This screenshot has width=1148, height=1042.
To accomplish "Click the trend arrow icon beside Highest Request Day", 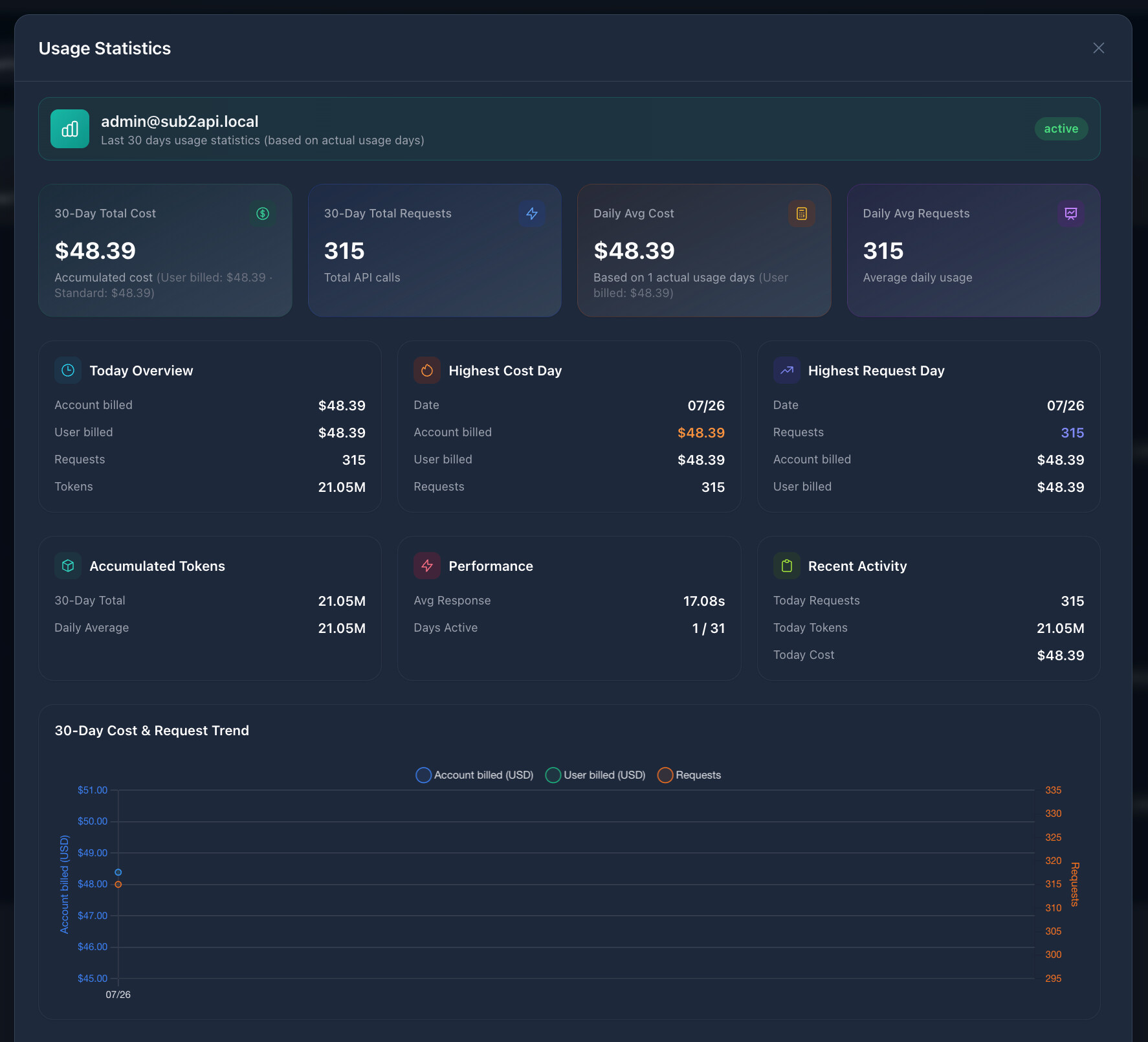I will coord(787,370).
